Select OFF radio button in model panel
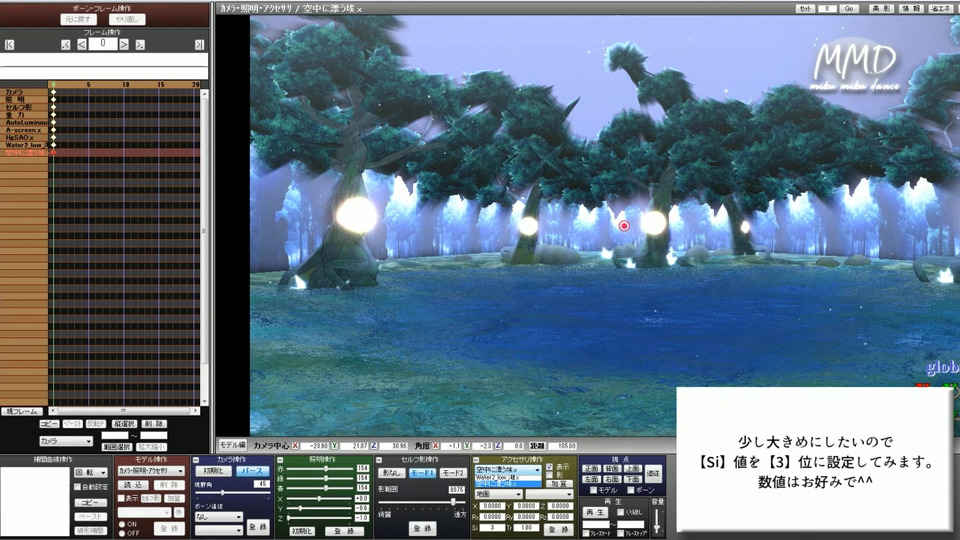This screenshot has height=540, width=960. tap(122, 533)
